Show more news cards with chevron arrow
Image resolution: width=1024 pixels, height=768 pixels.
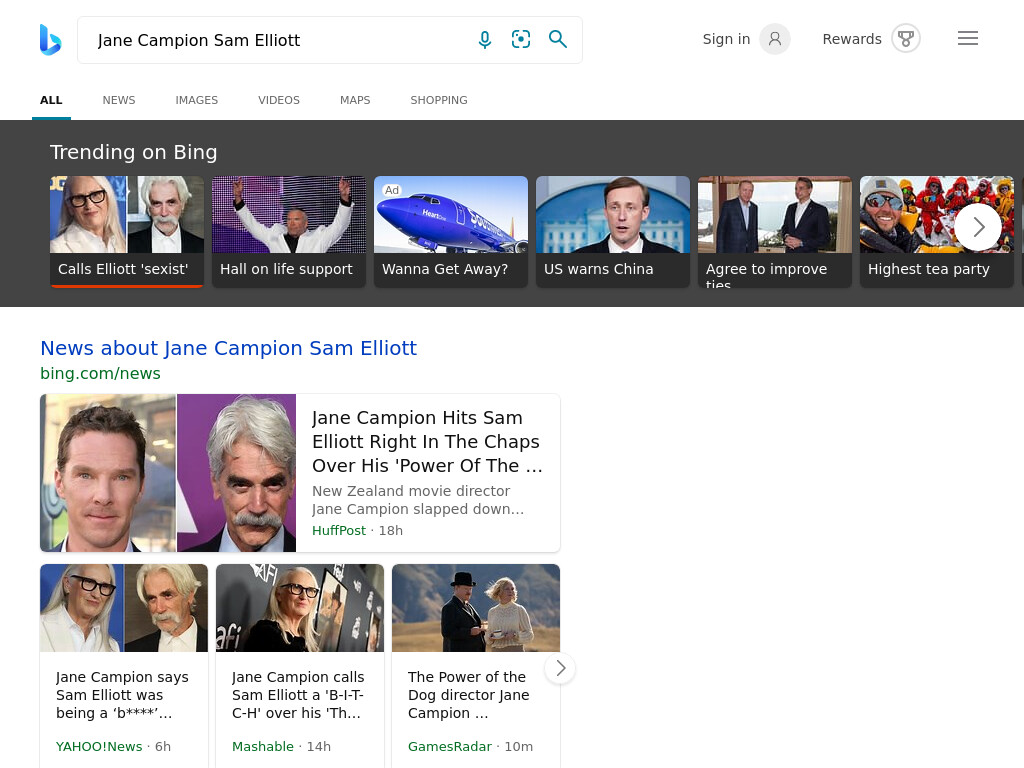[560, 668]
